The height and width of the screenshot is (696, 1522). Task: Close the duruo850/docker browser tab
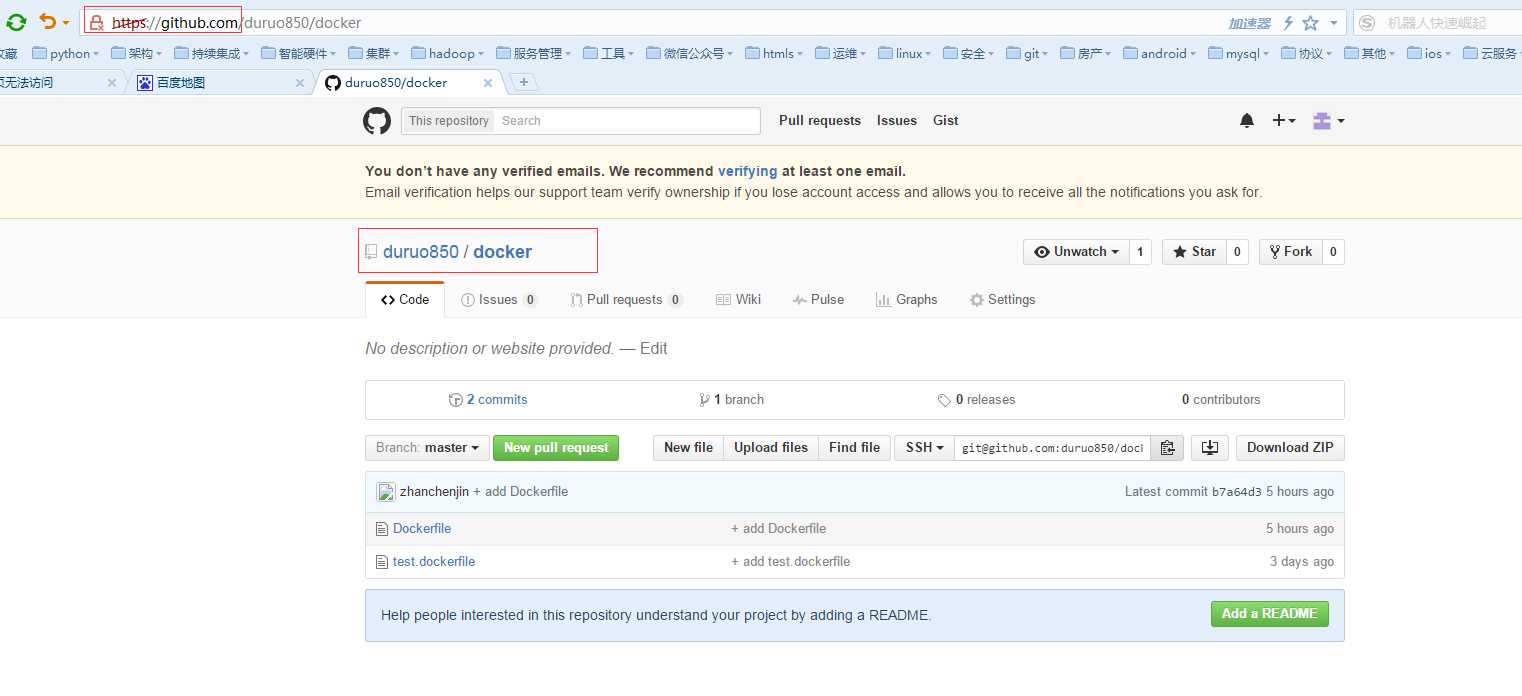click(x=488, y=83)
